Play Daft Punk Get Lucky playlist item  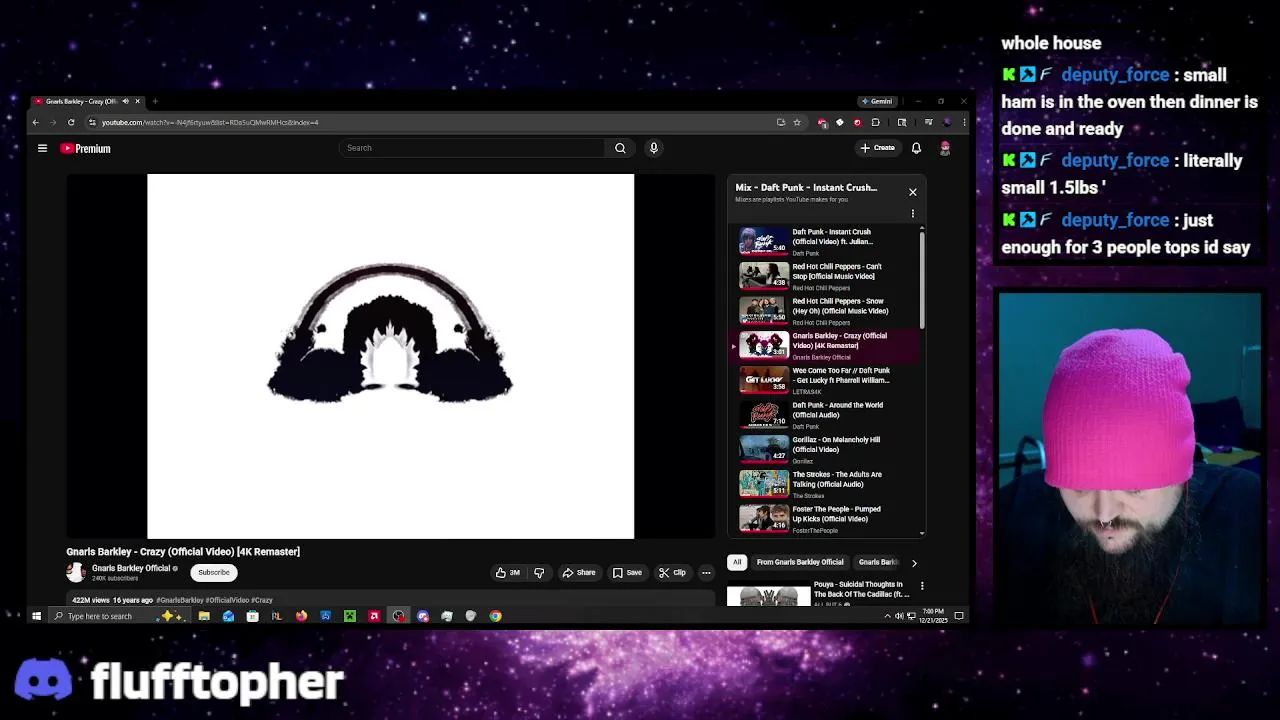(x=826, y=380)
